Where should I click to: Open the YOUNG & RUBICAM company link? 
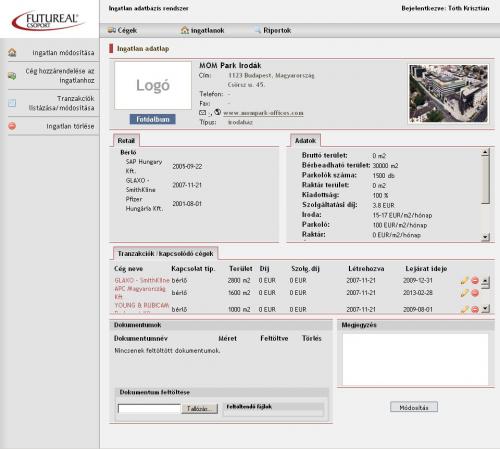click(x=142, y=305)
